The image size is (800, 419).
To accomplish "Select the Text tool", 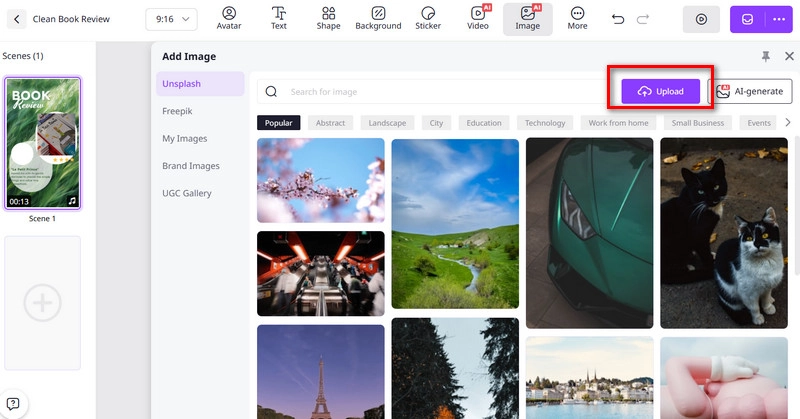I will 279,18.
